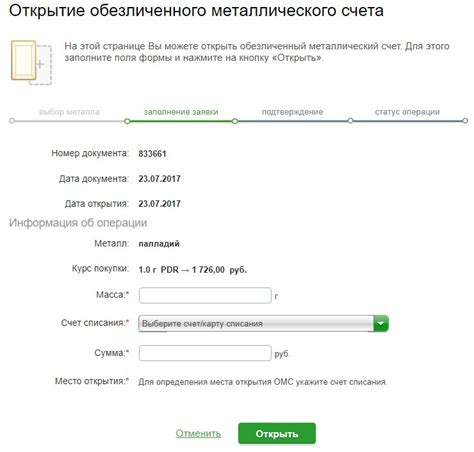Select 'подтверждение' step label
The image size is (474, 452).
(292, 112)
